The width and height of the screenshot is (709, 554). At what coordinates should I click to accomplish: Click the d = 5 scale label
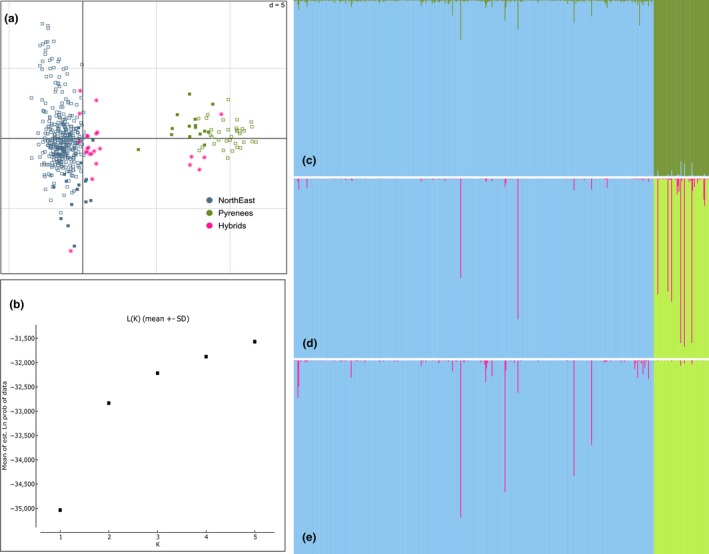pos(276,5)
